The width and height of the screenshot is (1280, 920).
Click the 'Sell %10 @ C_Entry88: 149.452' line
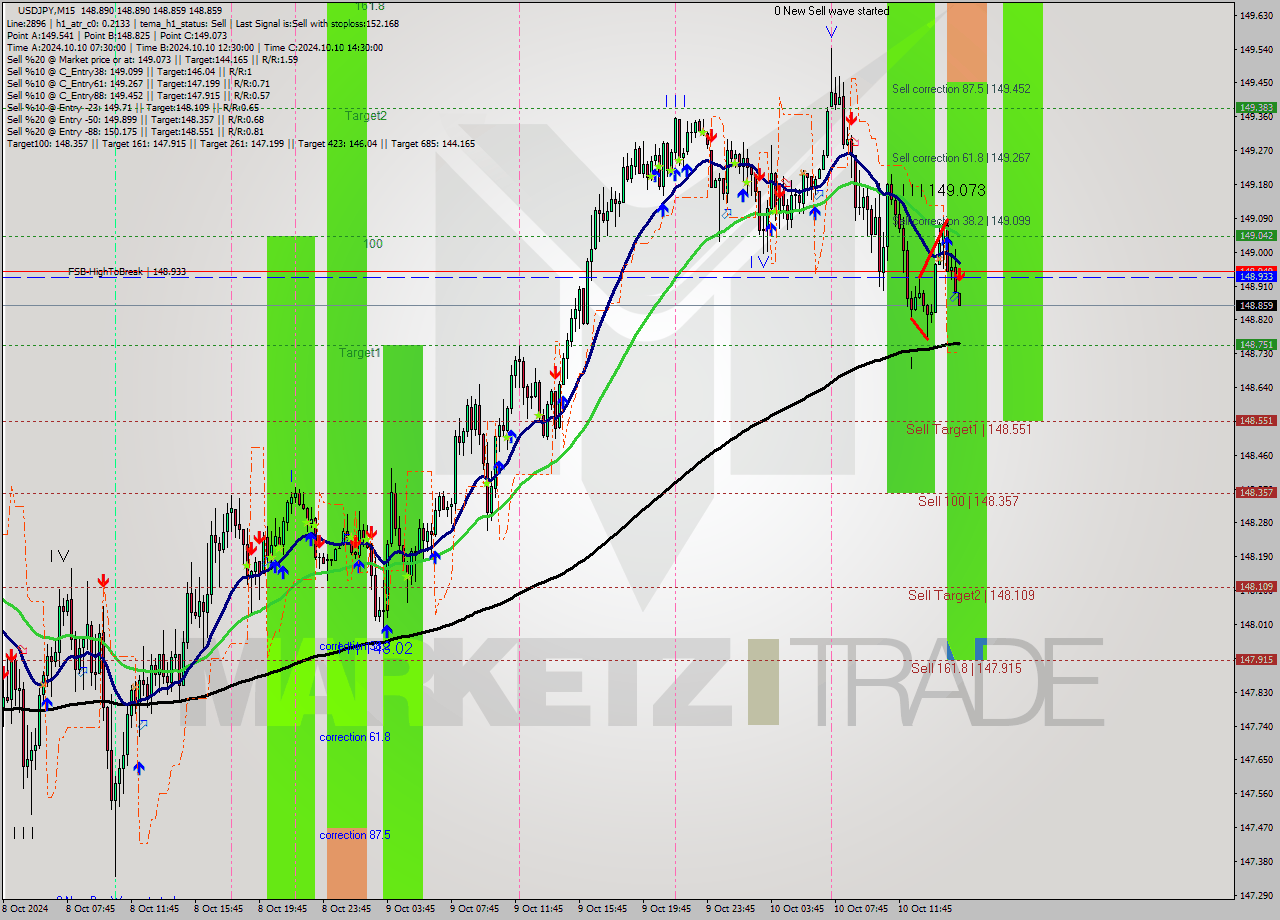[138, 95]
